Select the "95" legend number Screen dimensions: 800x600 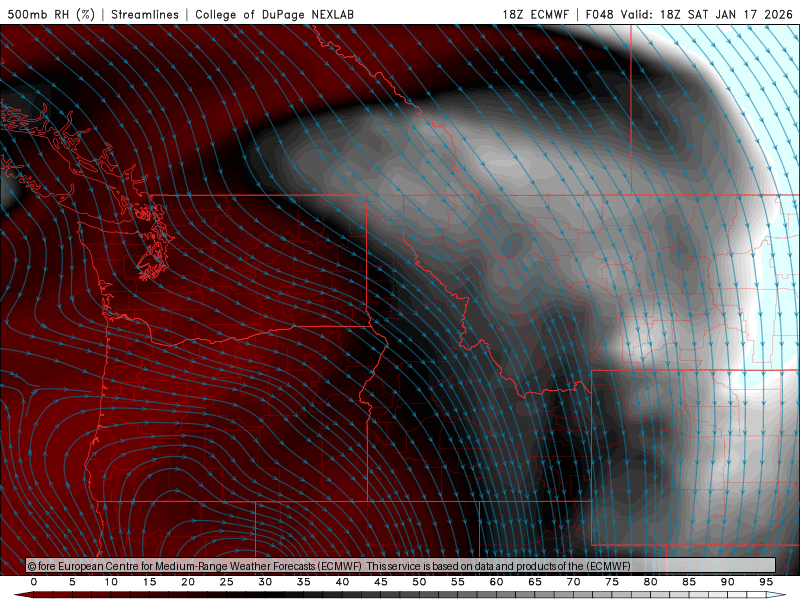click(x=766, y=582)
